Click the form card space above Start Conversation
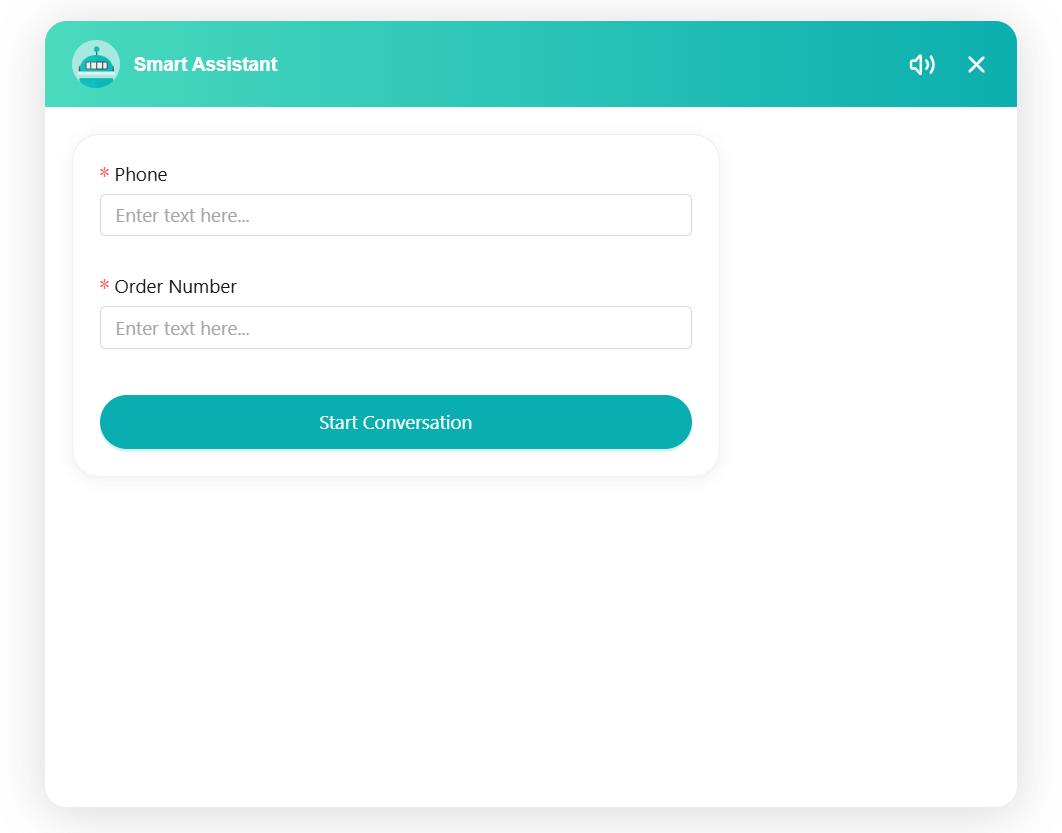The image size is (1062, 833). (x=396, y=372)
